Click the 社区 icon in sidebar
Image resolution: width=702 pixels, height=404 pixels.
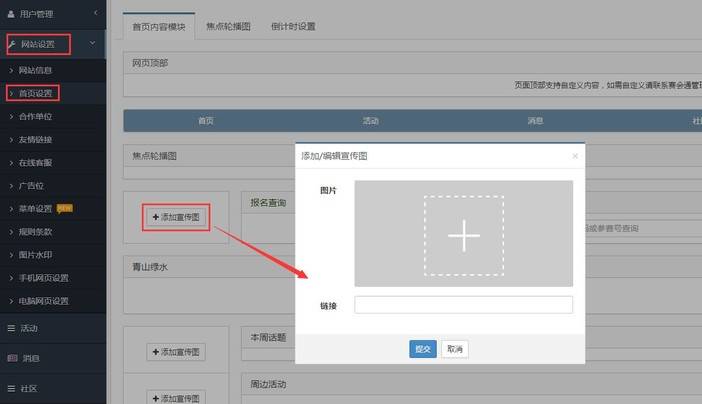[11, 388]
